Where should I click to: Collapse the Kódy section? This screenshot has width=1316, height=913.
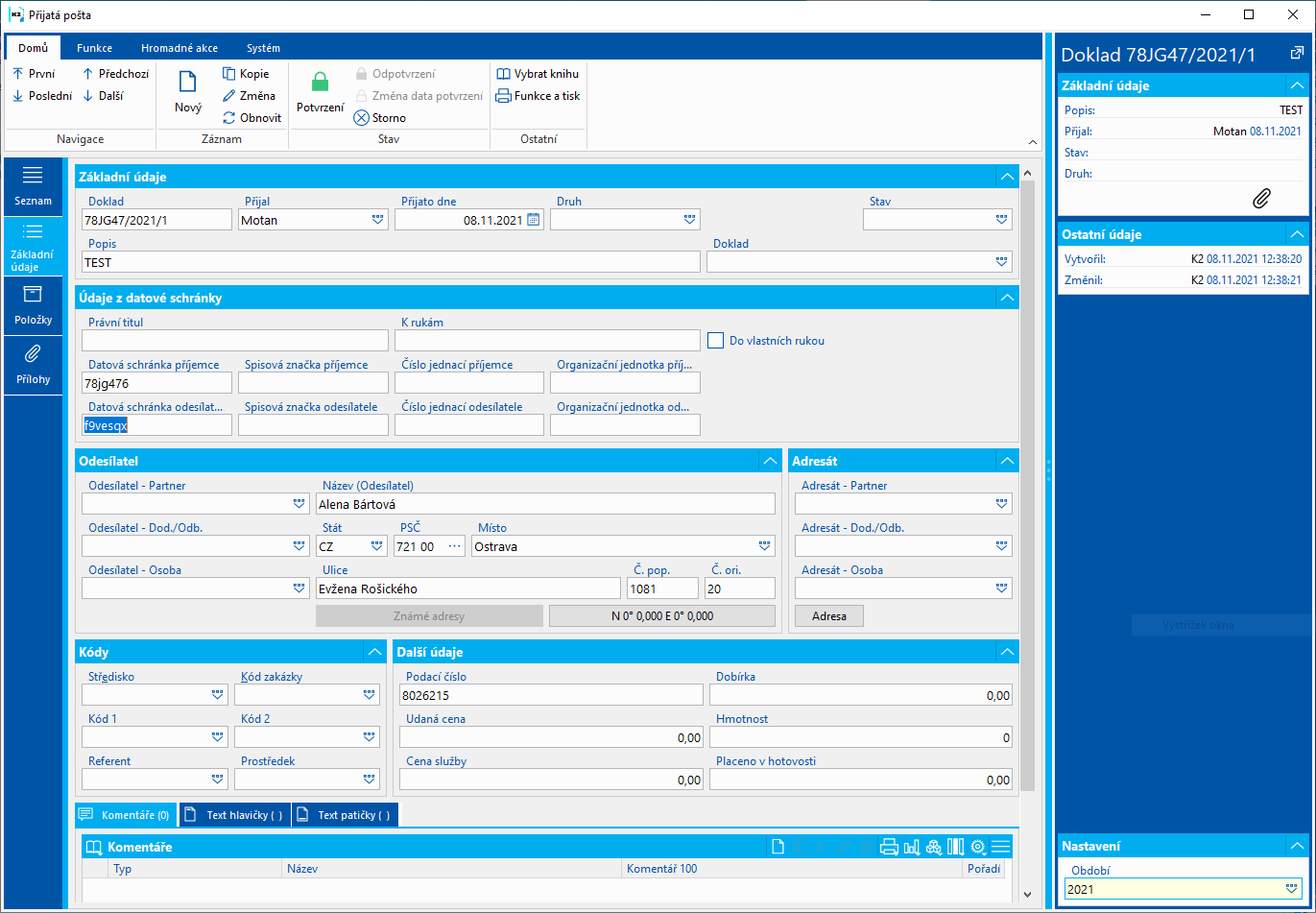click(x=374, y=652)
